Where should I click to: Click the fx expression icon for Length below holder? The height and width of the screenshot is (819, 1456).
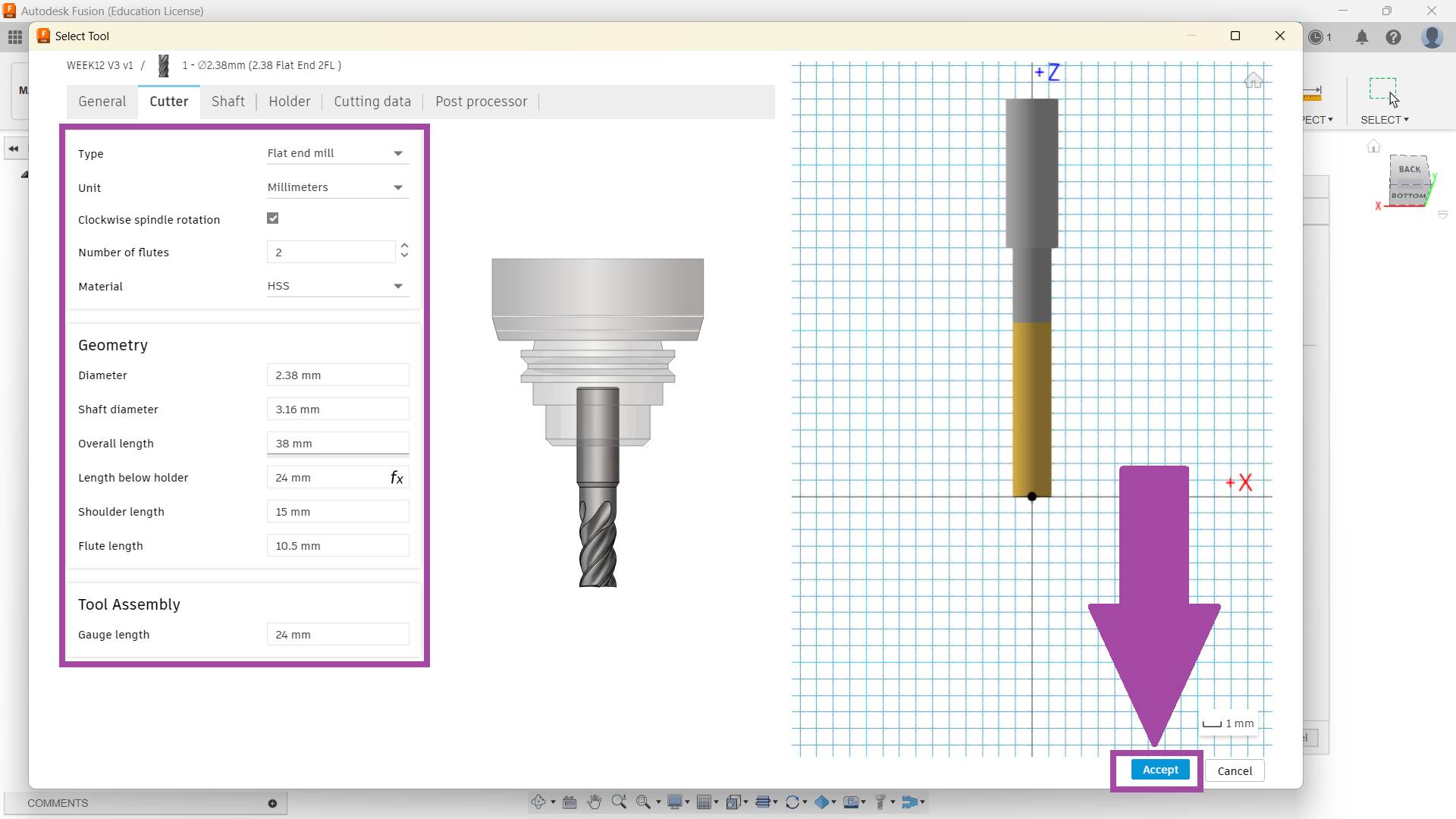click(x=397, y=478)
